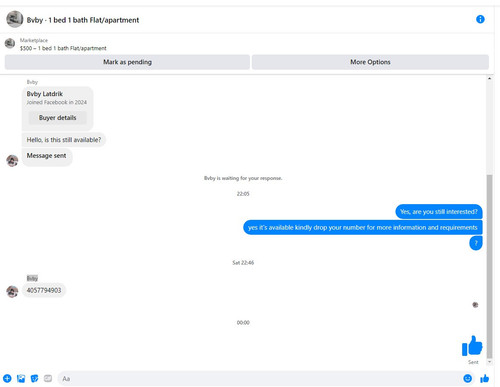
Task: Select 'Hello, is this still available?' message
Action: (64, 140)
